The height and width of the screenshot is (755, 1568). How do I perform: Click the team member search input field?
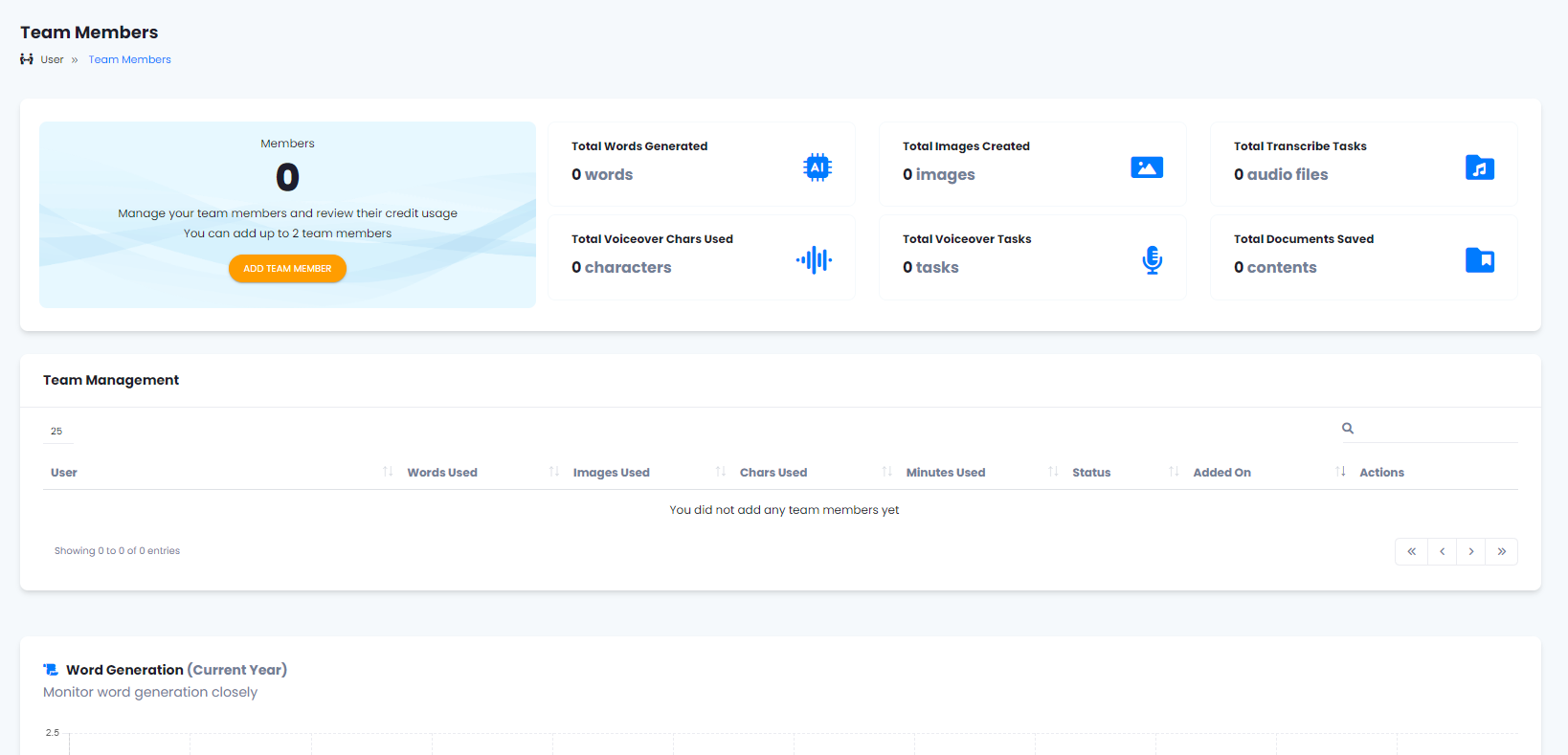tap(1438, 429)
